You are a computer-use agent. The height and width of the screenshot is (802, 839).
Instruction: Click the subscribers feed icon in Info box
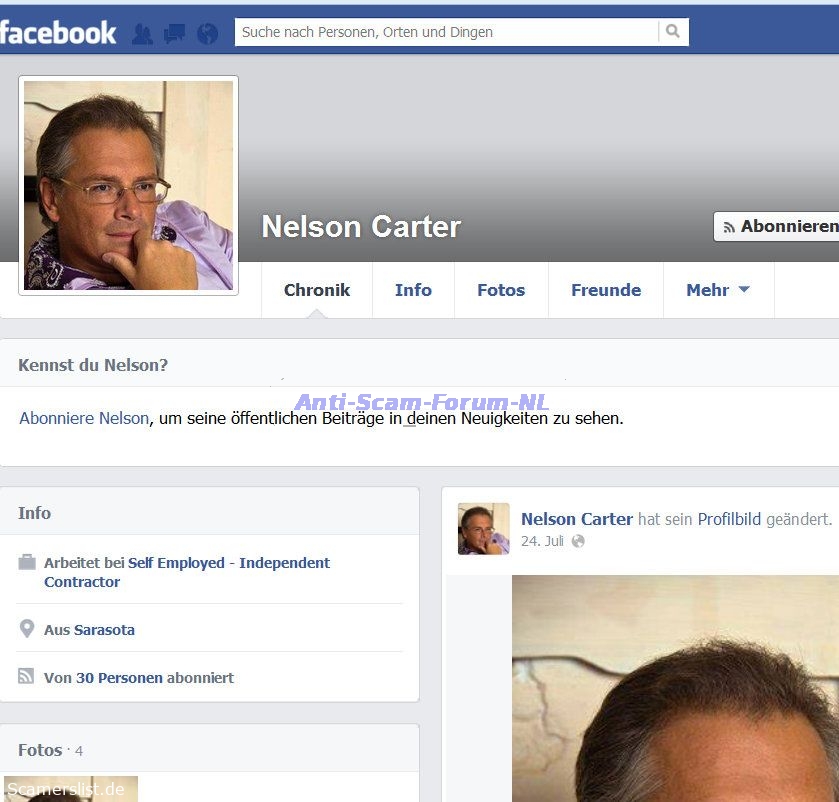click(x=27, y=677)
